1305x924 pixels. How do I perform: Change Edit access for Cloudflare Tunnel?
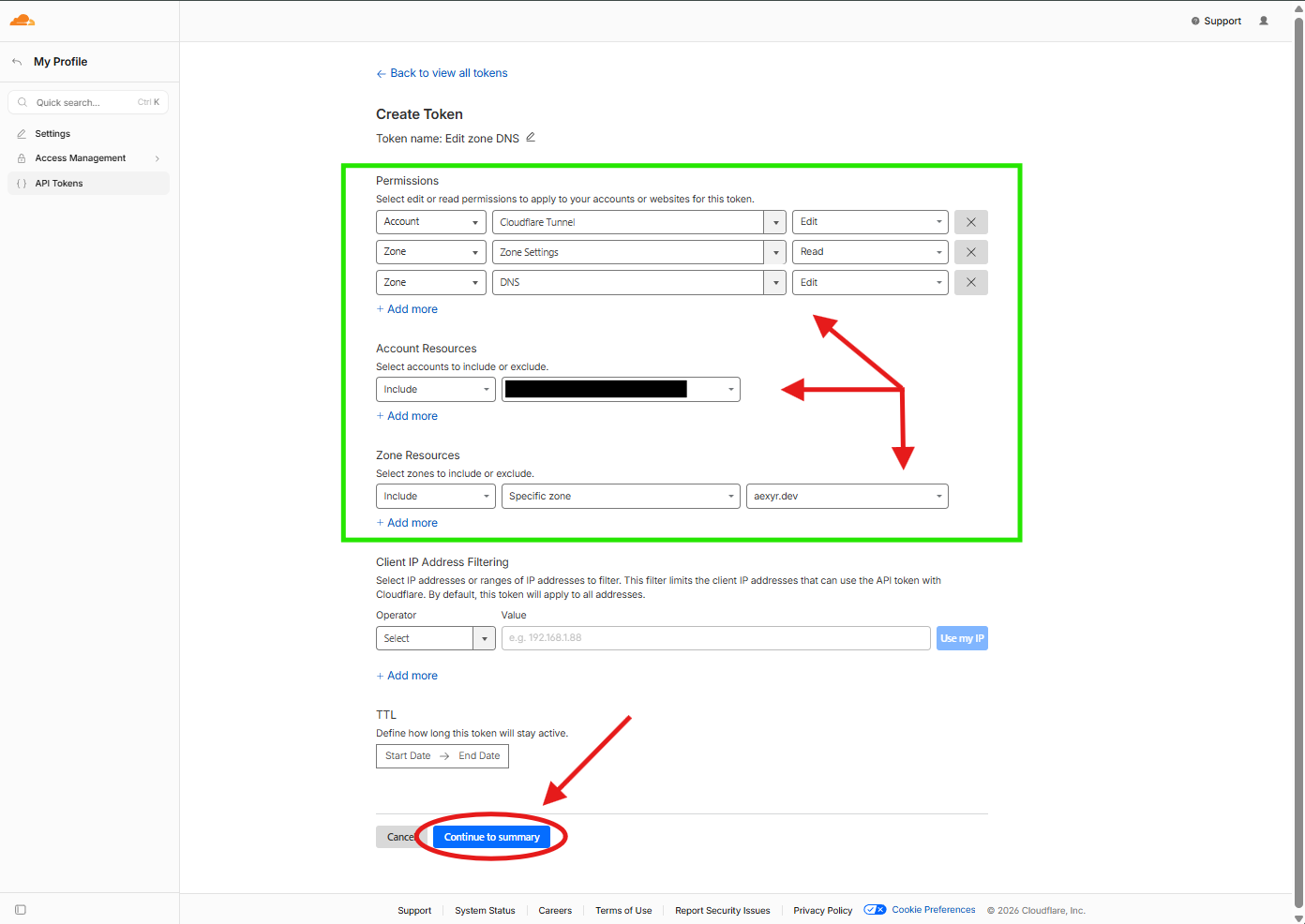pos(870,222)
